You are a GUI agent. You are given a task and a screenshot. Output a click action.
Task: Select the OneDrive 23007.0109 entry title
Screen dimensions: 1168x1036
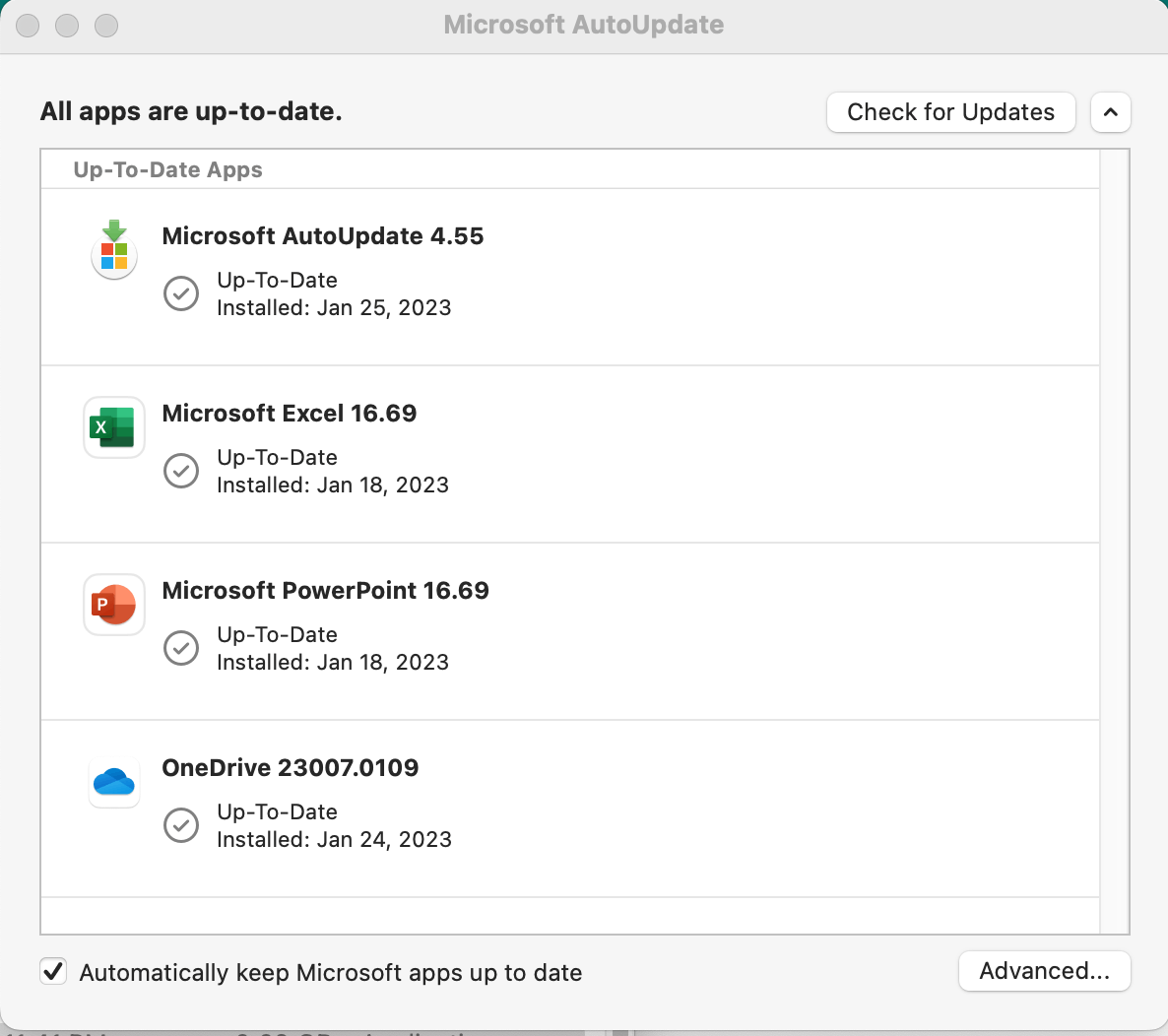click(x=290, y=768)
